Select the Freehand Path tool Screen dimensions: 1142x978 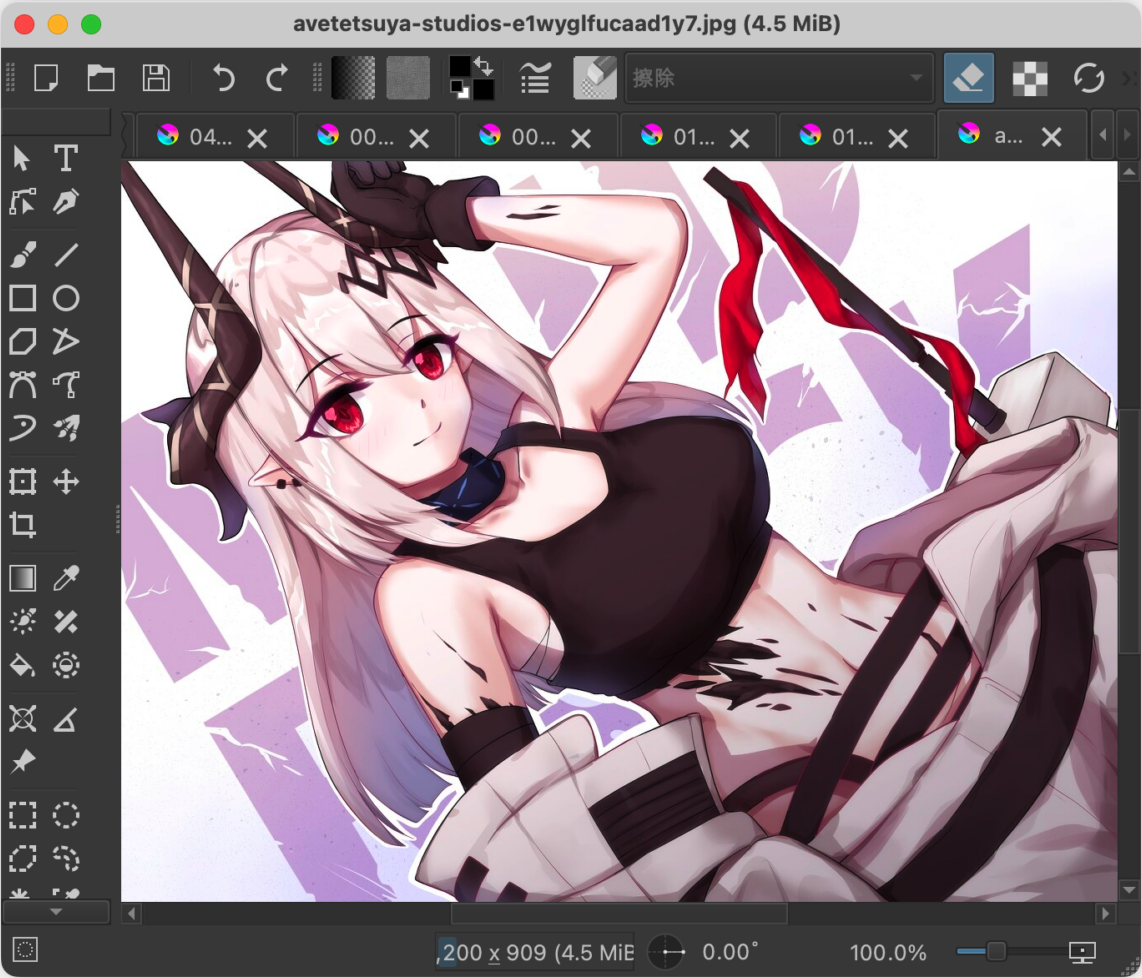(66, 385)
